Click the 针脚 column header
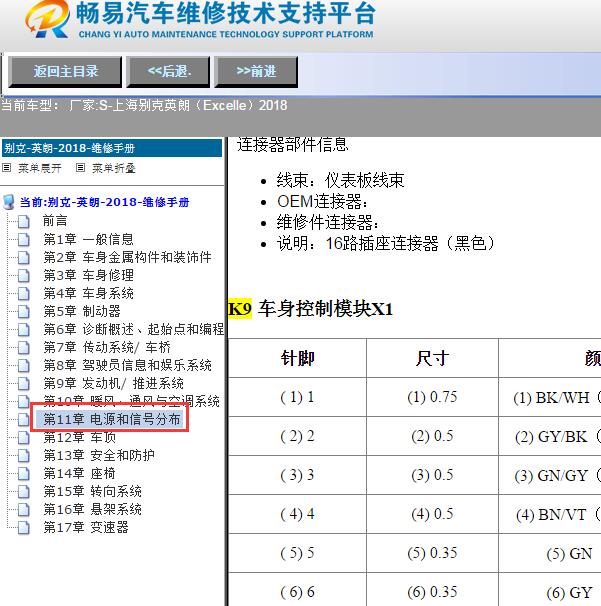 [x=297, y=358]
